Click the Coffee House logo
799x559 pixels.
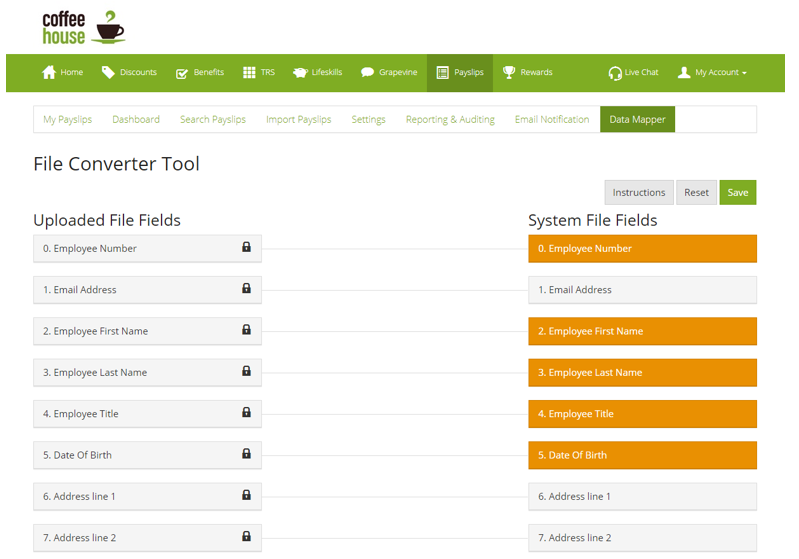point(83,28)
